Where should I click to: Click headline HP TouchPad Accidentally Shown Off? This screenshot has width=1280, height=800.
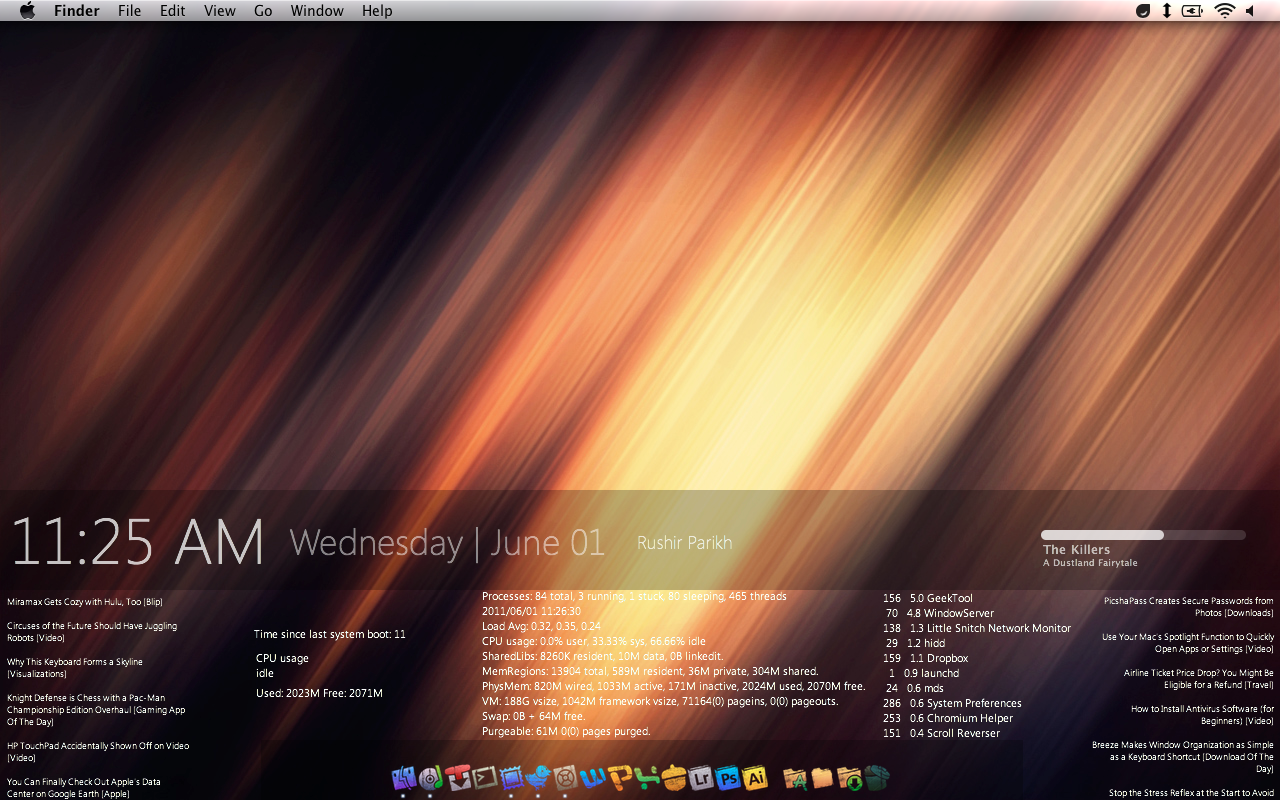98,752
